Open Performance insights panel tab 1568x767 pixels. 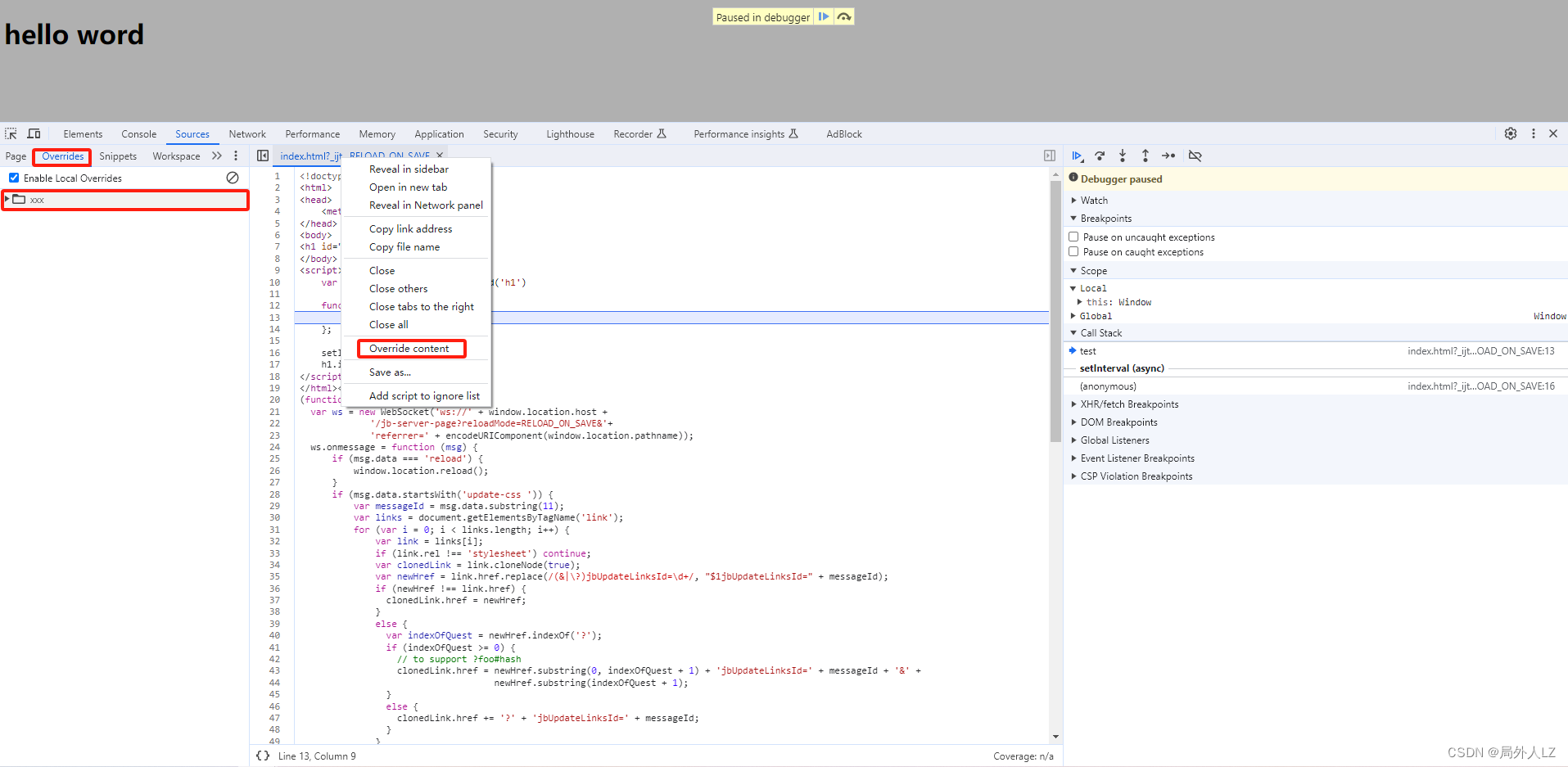(745, 133)
